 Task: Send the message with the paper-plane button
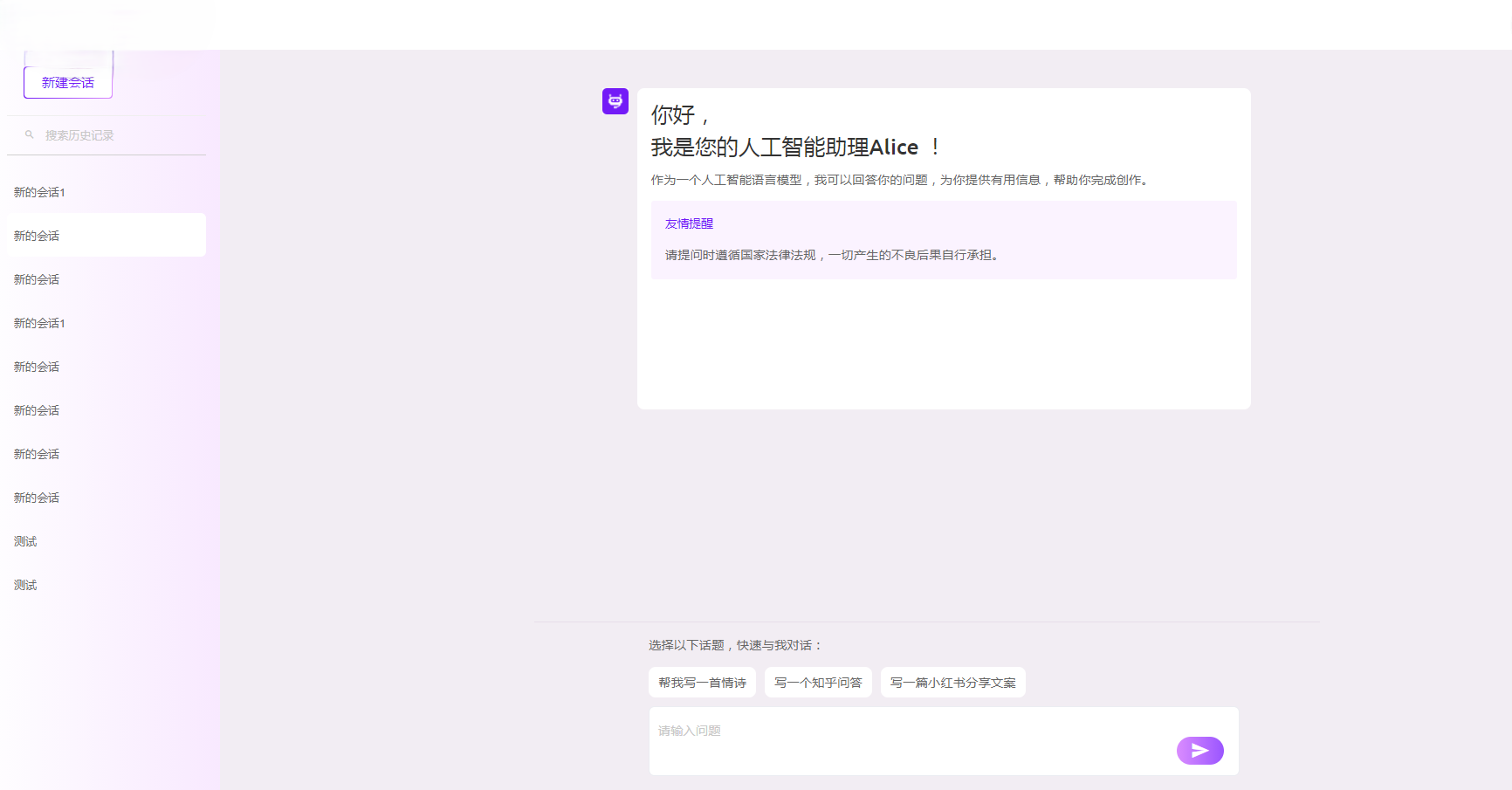pos(1200,751)
